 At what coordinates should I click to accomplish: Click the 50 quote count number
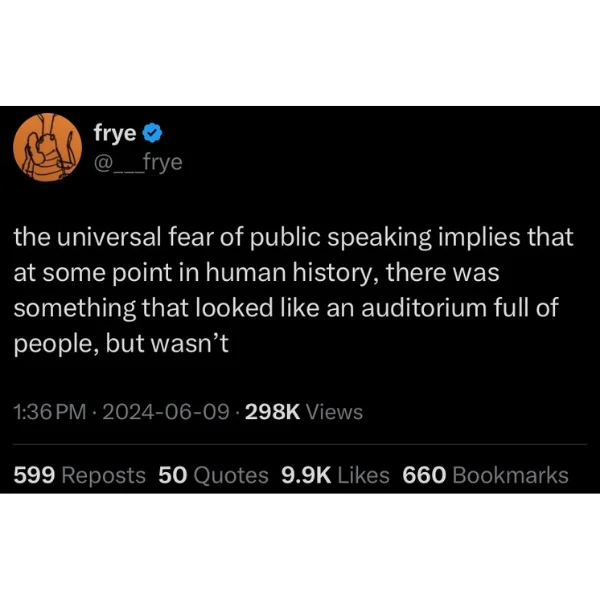click(x=173, y=475)
